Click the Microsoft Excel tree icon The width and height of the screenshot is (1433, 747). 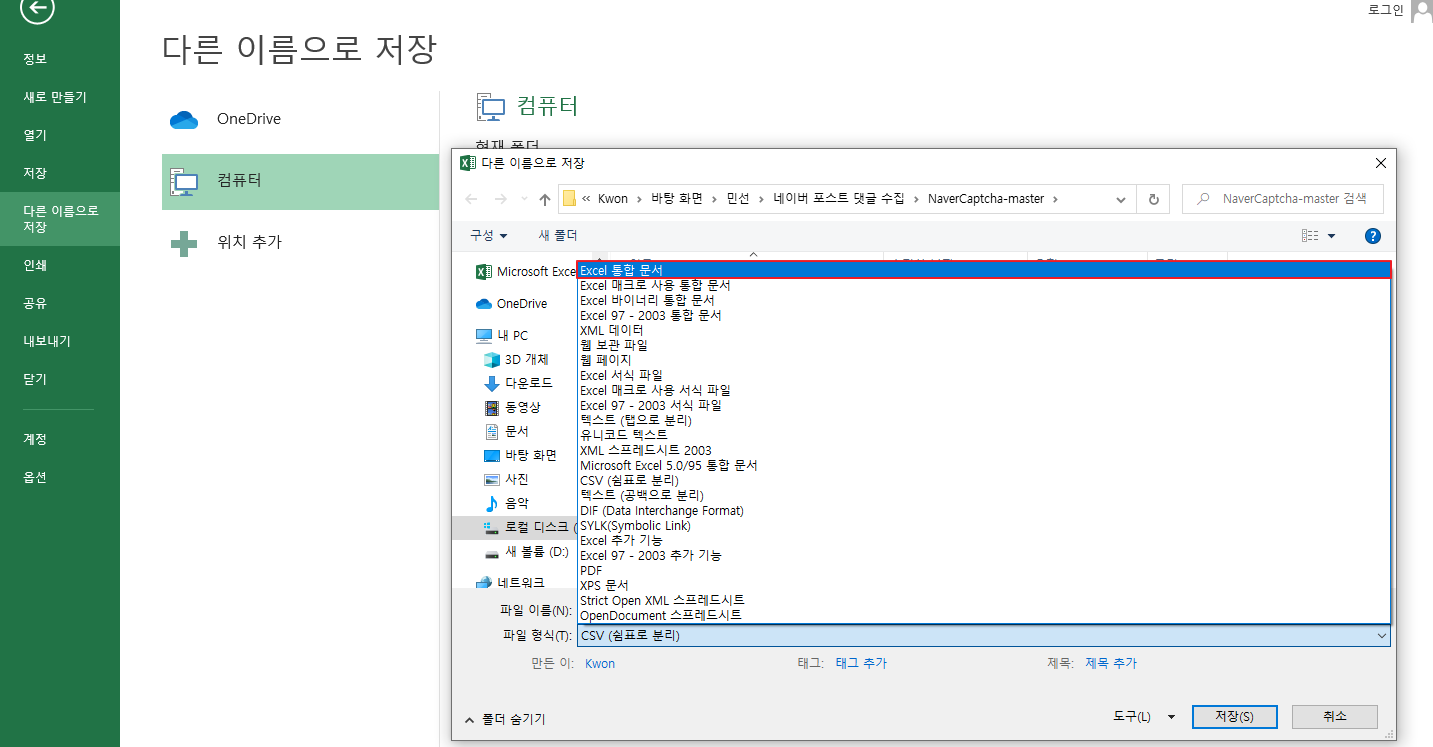[x=484, y=272]
